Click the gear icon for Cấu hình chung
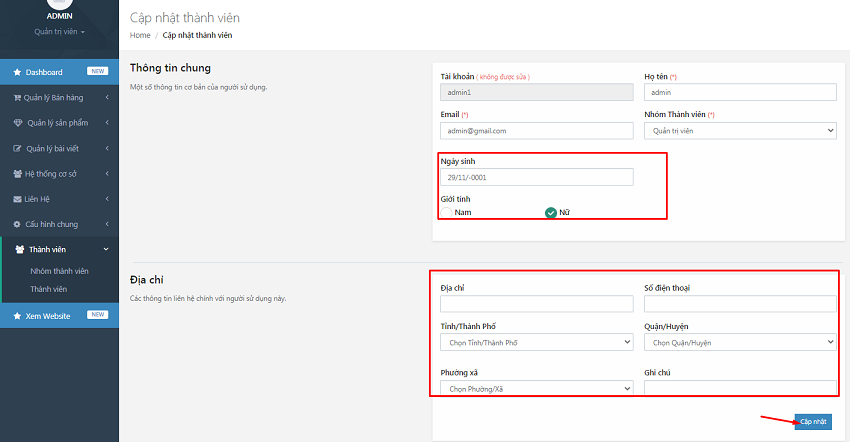850x442 pixels. pos(17,224)
